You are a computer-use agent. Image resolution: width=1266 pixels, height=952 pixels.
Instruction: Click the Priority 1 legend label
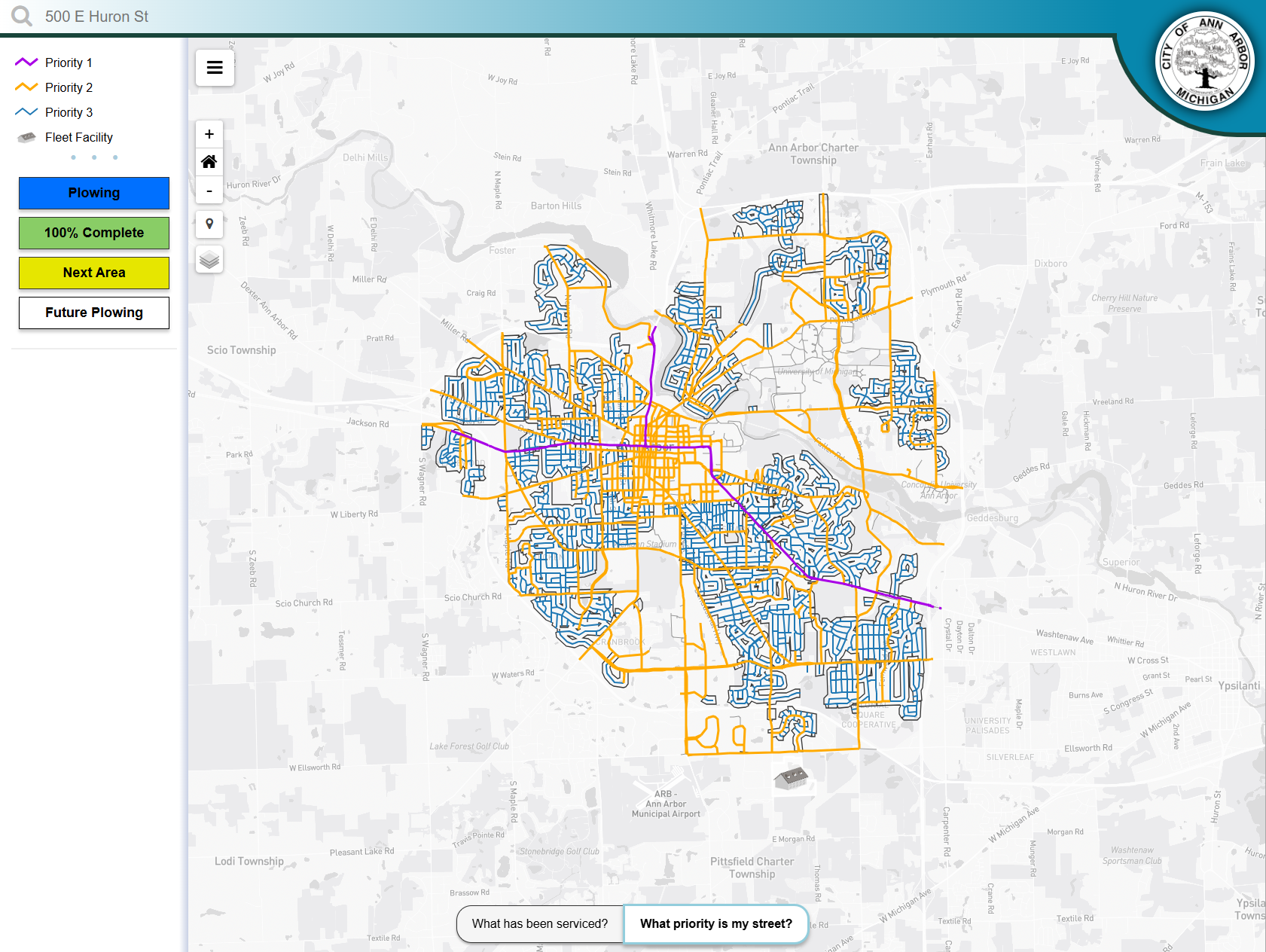click(x=69, y=63)
